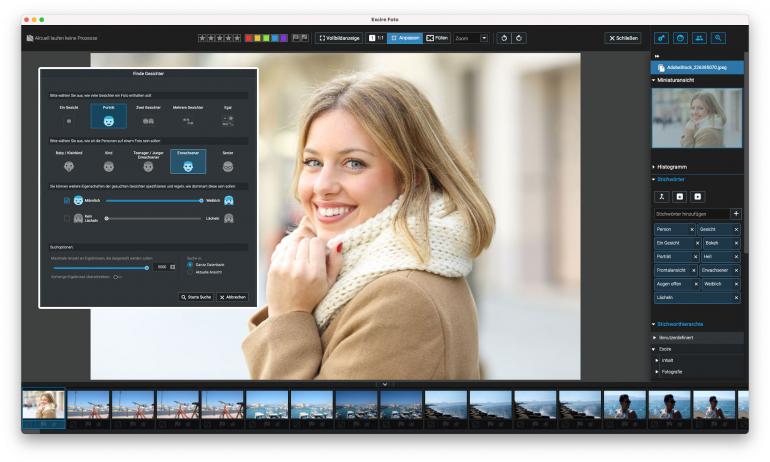The height and width of the screenshot is (462, 770).
Task: Remove the 'Lächeln' keyword tag
Action: pyautogui.click(x=736, y=298)
